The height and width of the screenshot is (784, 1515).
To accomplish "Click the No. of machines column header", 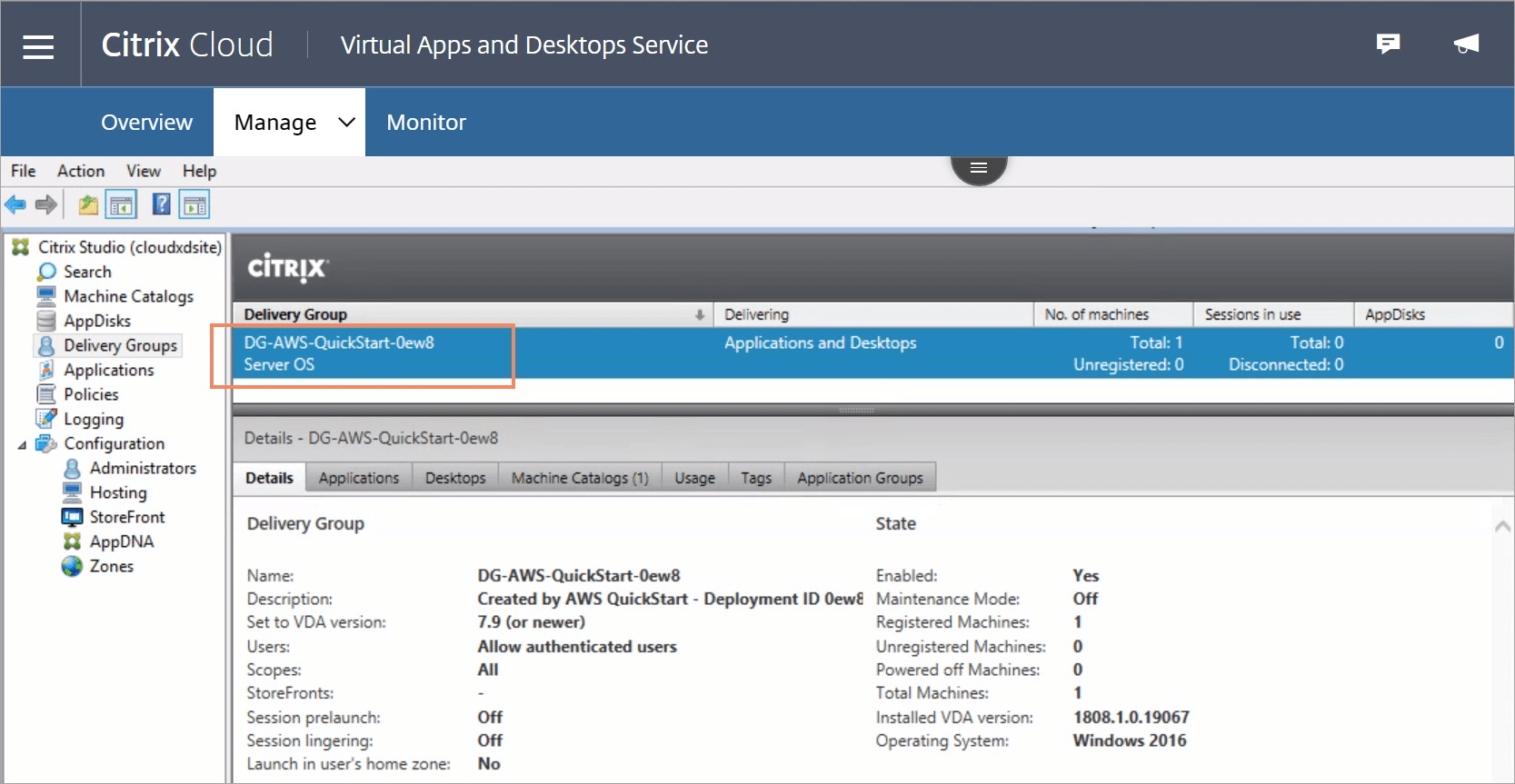I will (1113, 314).
